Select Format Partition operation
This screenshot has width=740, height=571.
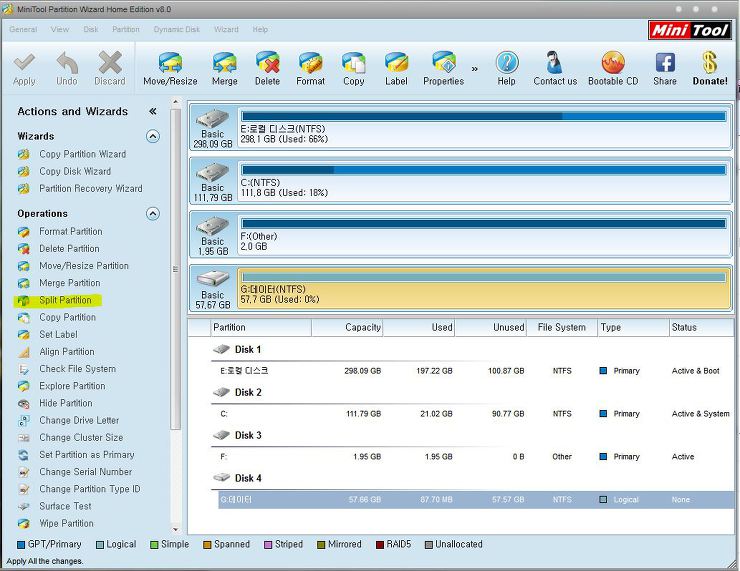pyautogui.click(x=71, y=232)
